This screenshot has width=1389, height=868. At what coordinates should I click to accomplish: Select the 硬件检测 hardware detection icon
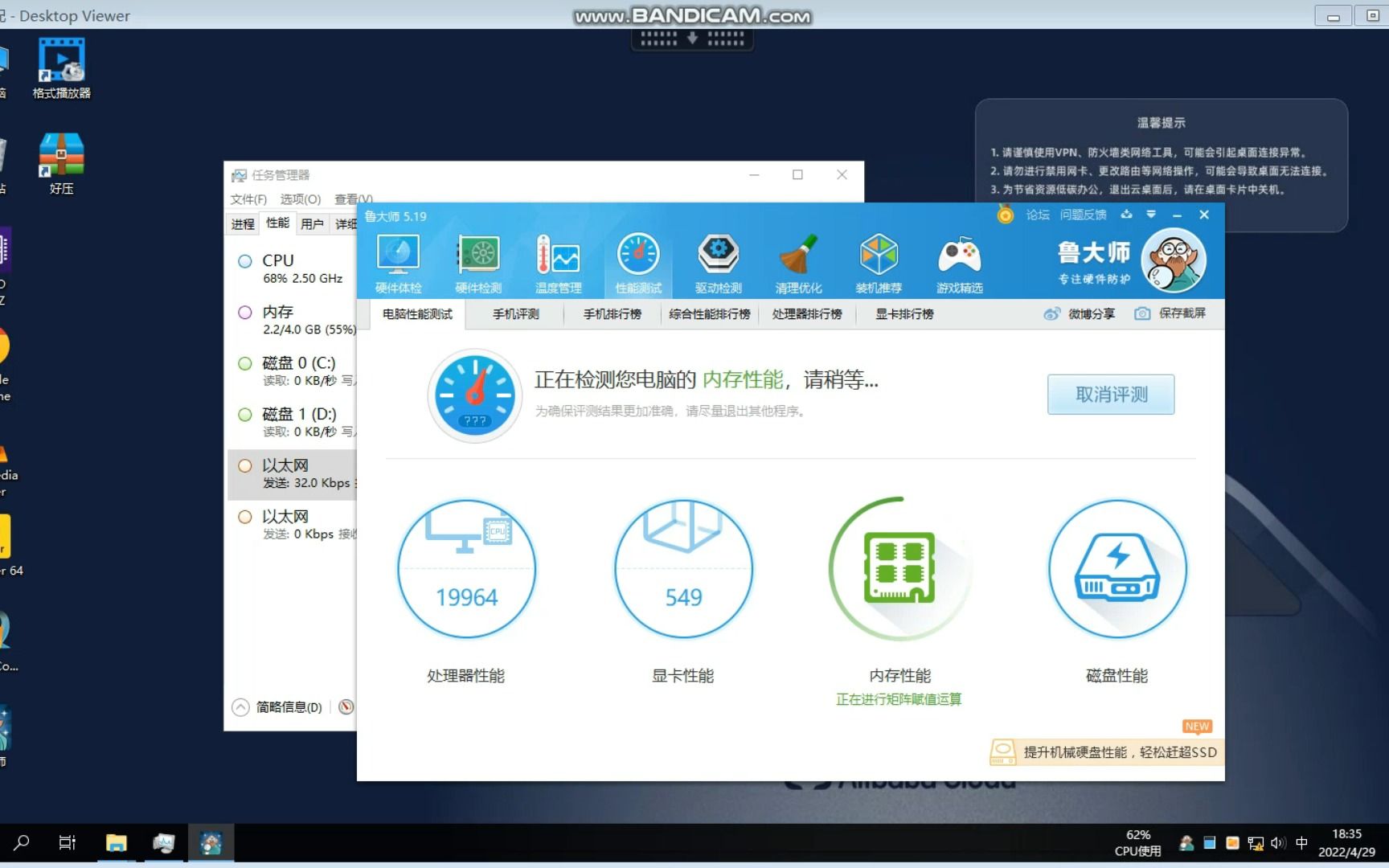coord(477,261)
